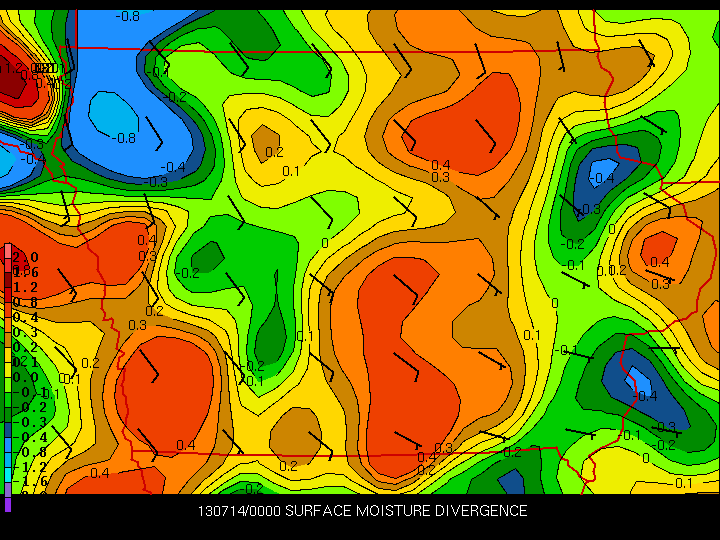Click the navy legend swatch between -0.3 and -0.4
This screenshot has width=720, height=540.
pos(8,430)
